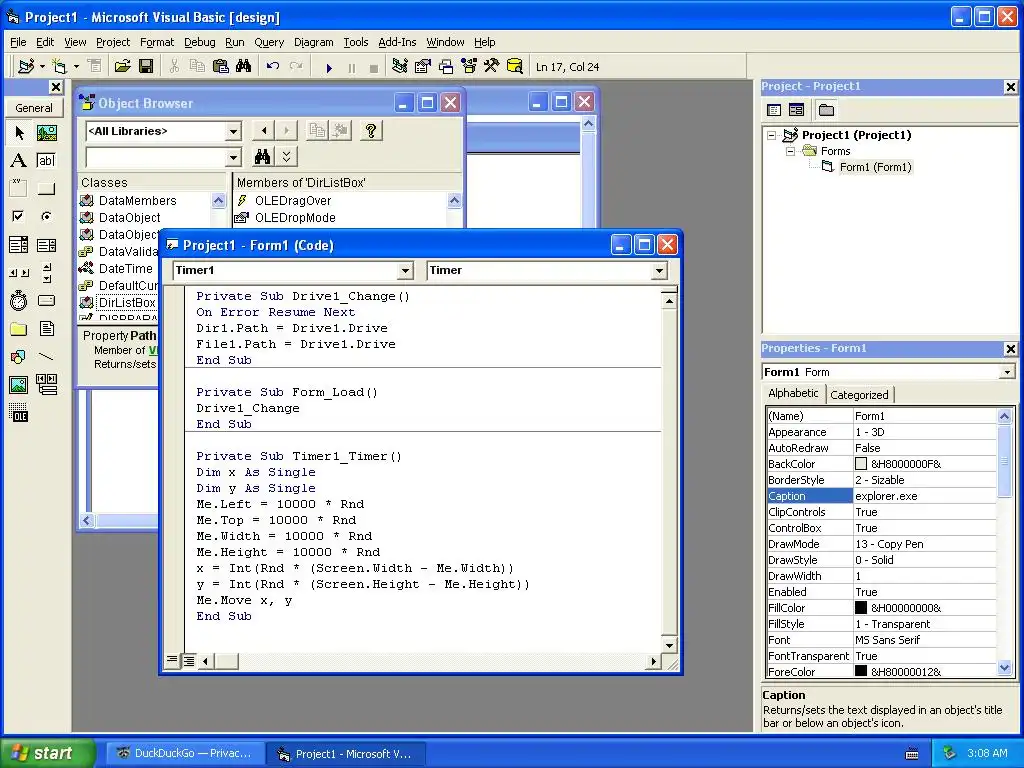Viewport: 1024px width, 768px height.
Task: Select the DriveListBox control tool
Action: pos(46,300)
